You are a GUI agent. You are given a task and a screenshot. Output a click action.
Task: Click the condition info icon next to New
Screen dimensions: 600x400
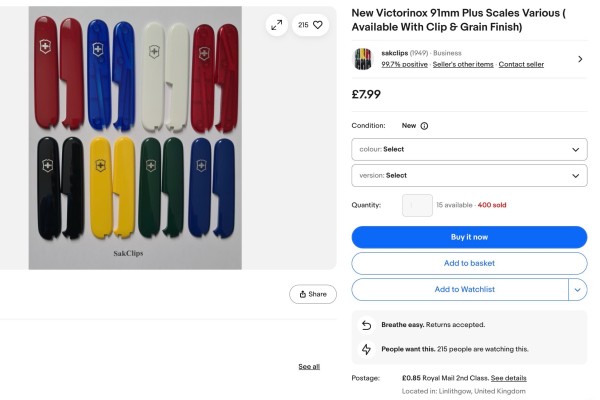pos(424,126)
